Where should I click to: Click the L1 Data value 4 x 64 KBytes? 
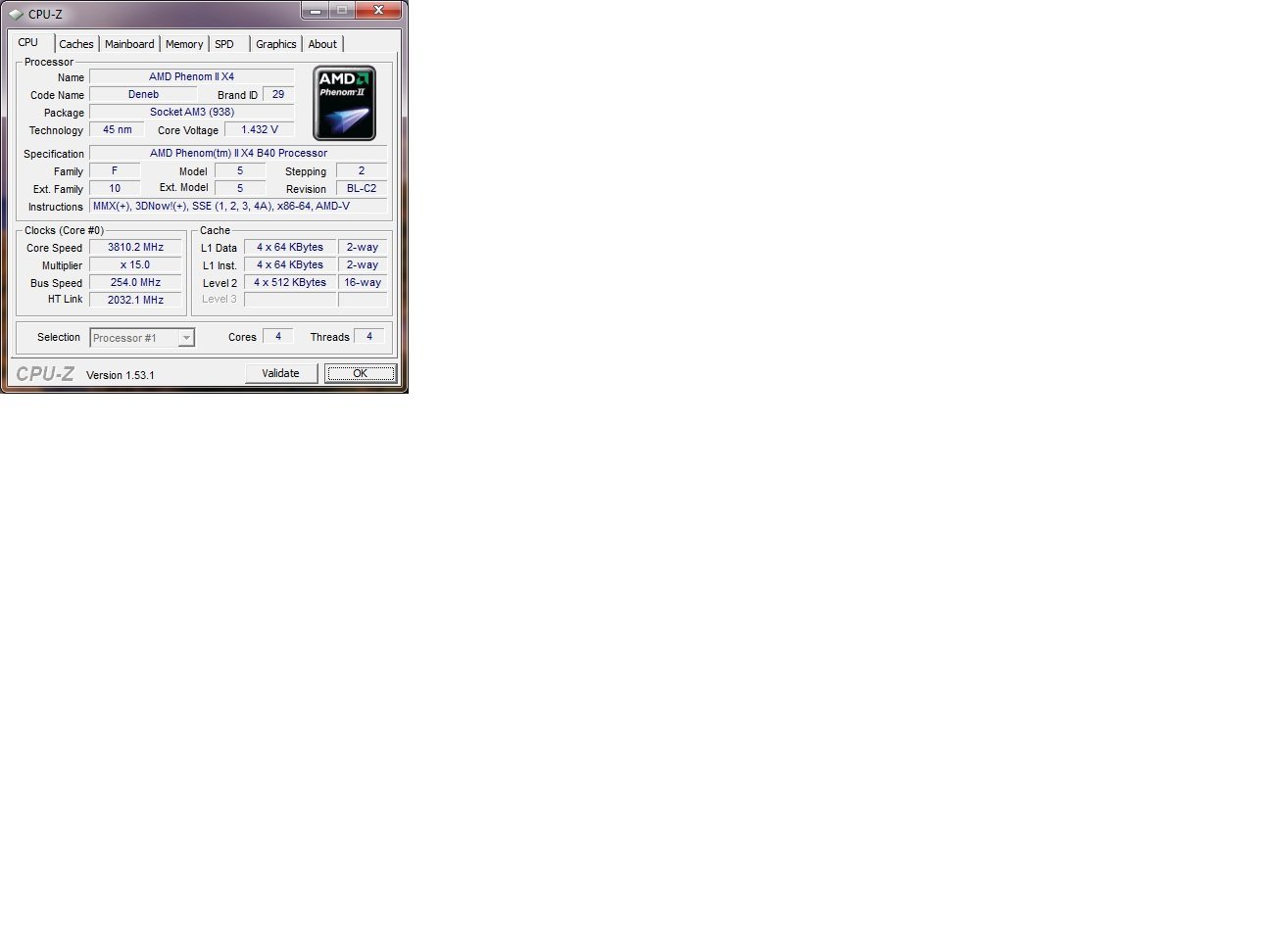click(x=290, y=248)
